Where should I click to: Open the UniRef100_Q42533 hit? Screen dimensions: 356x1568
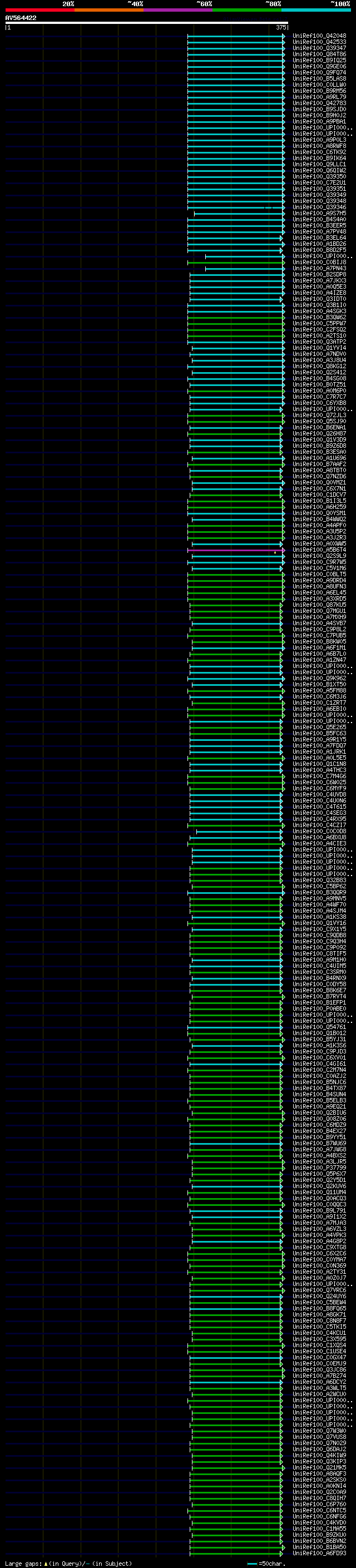(x=319, y=42)
